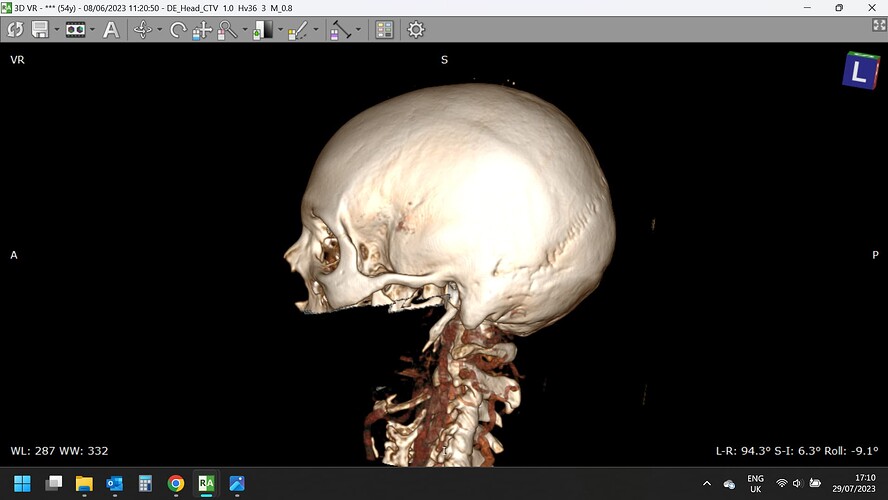This screenshot has height=500, width=888.
Task: Click the save (floppy disk) icon
Action: pyautogui.click(x=40, y=29)
